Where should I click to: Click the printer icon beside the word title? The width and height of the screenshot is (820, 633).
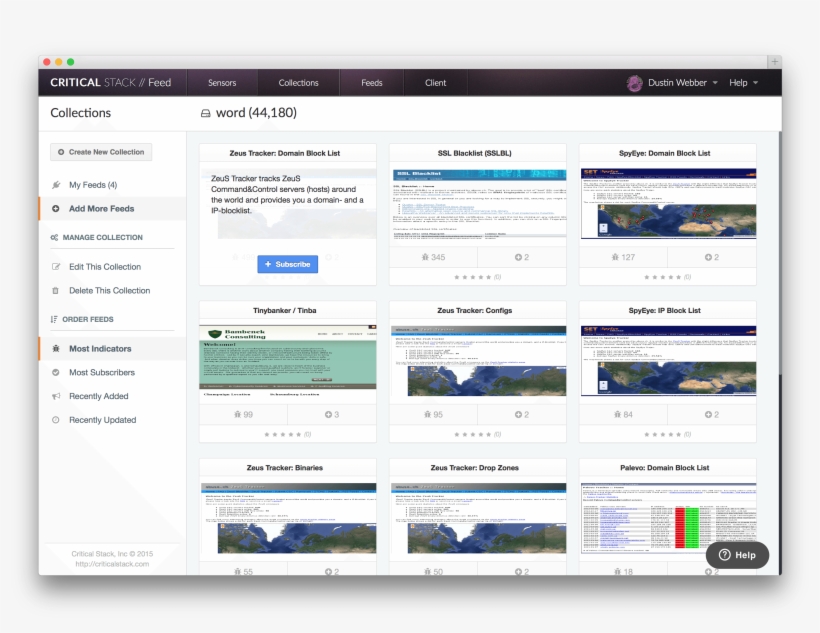pyautogui.click(x=206, y=113)
